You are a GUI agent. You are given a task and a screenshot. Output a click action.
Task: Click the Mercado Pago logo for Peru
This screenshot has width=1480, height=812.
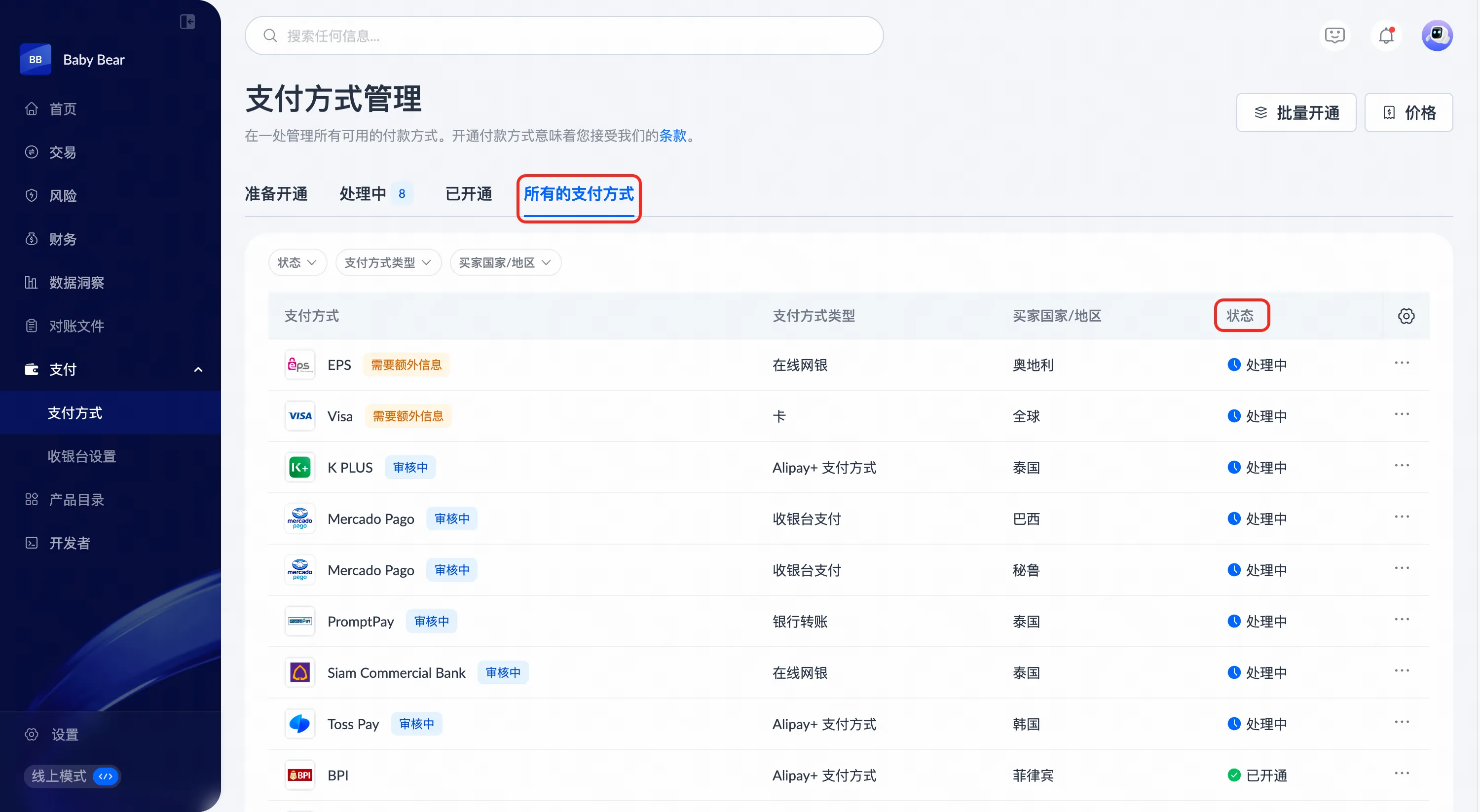pos(299,569)
